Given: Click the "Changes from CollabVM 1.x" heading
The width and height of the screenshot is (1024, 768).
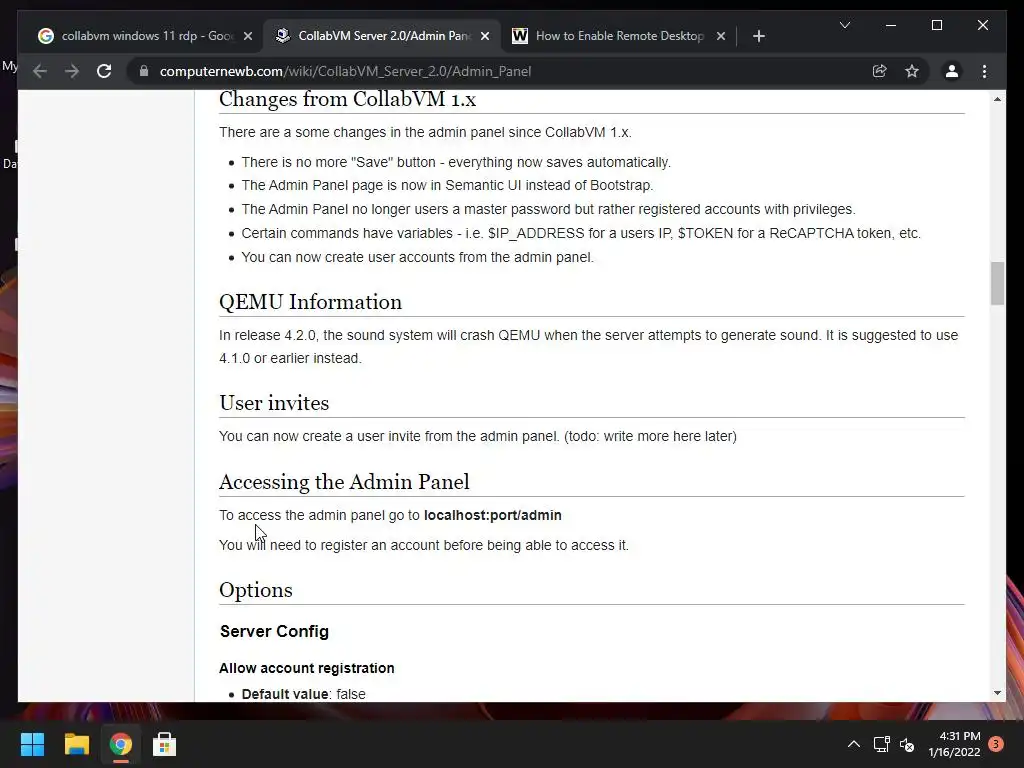Looking at the screenshot, I should pos(347,99).
